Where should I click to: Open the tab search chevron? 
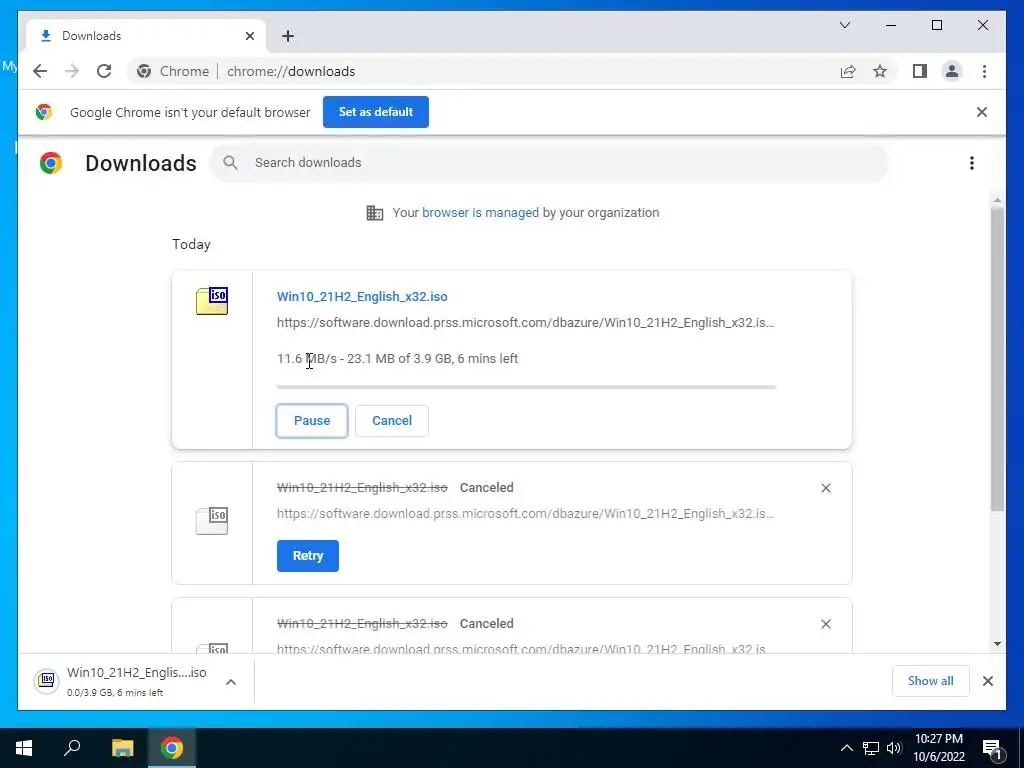pyautogui.click(x=845, y=25)
